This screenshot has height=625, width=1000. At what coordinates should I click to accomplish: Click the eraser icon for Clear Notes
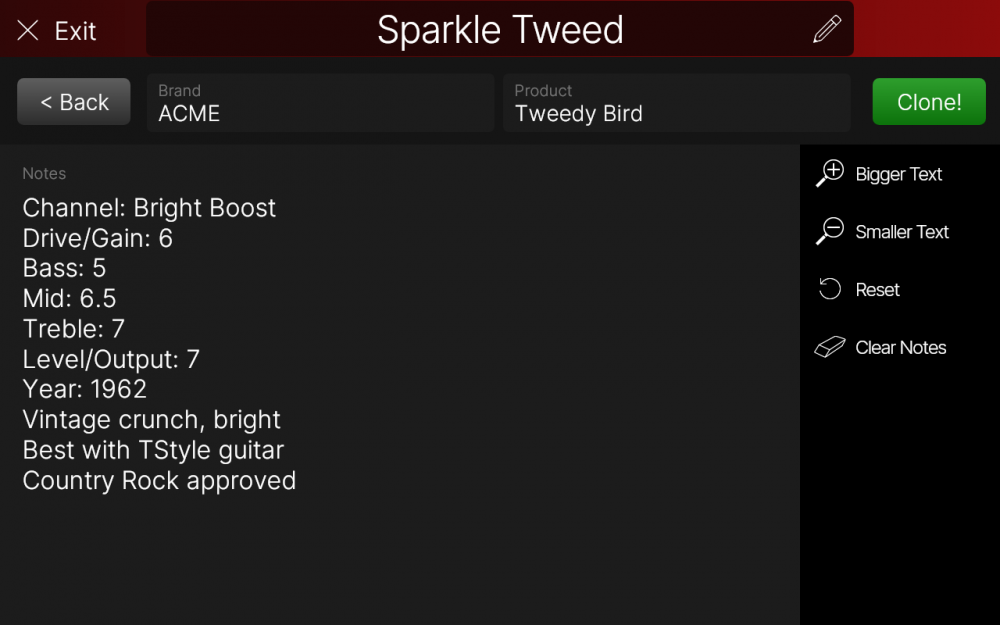(830, 347)
